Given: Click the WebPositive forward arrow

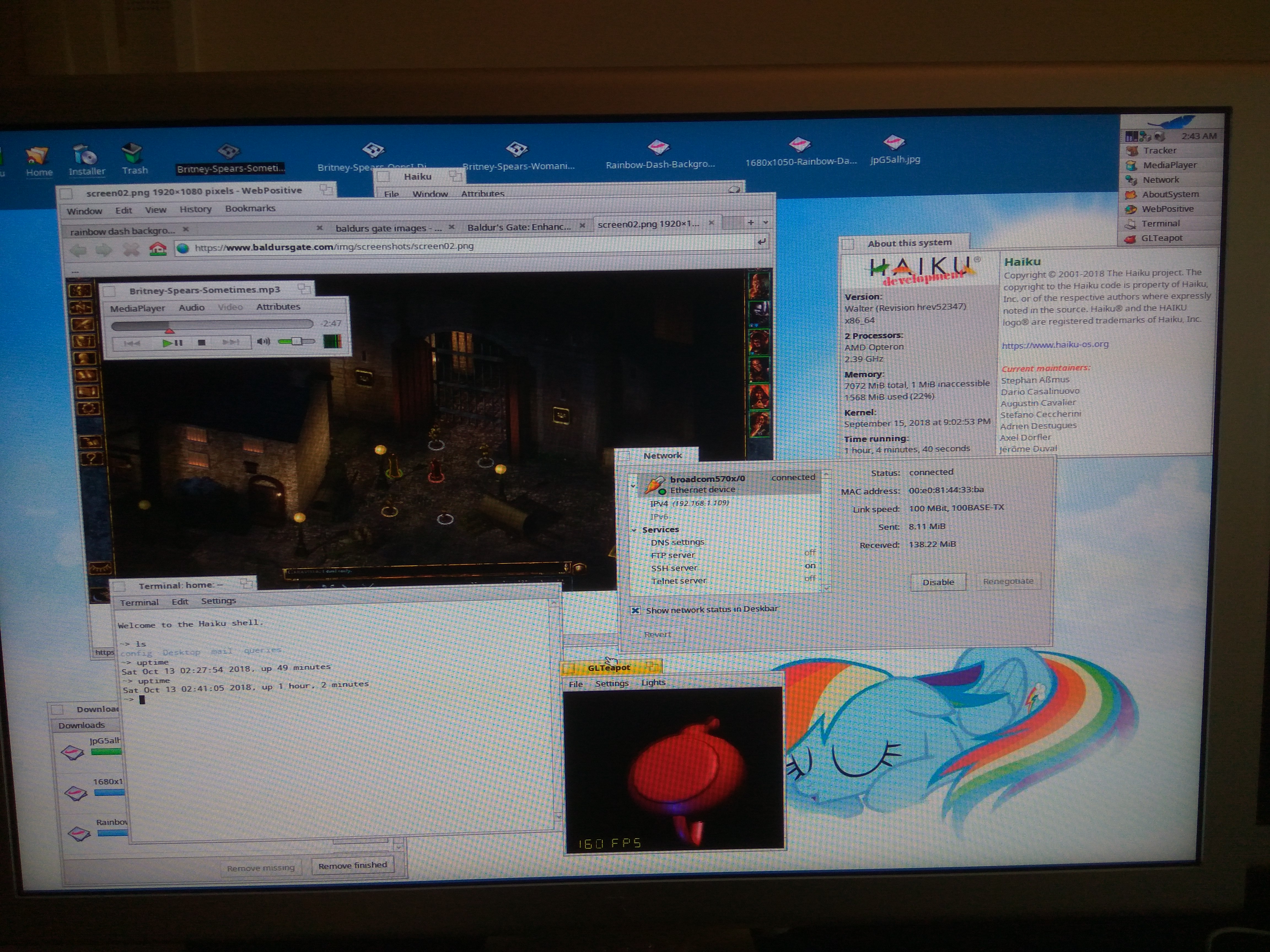Looking at the screenshot, I should click(x=104, y=250).
